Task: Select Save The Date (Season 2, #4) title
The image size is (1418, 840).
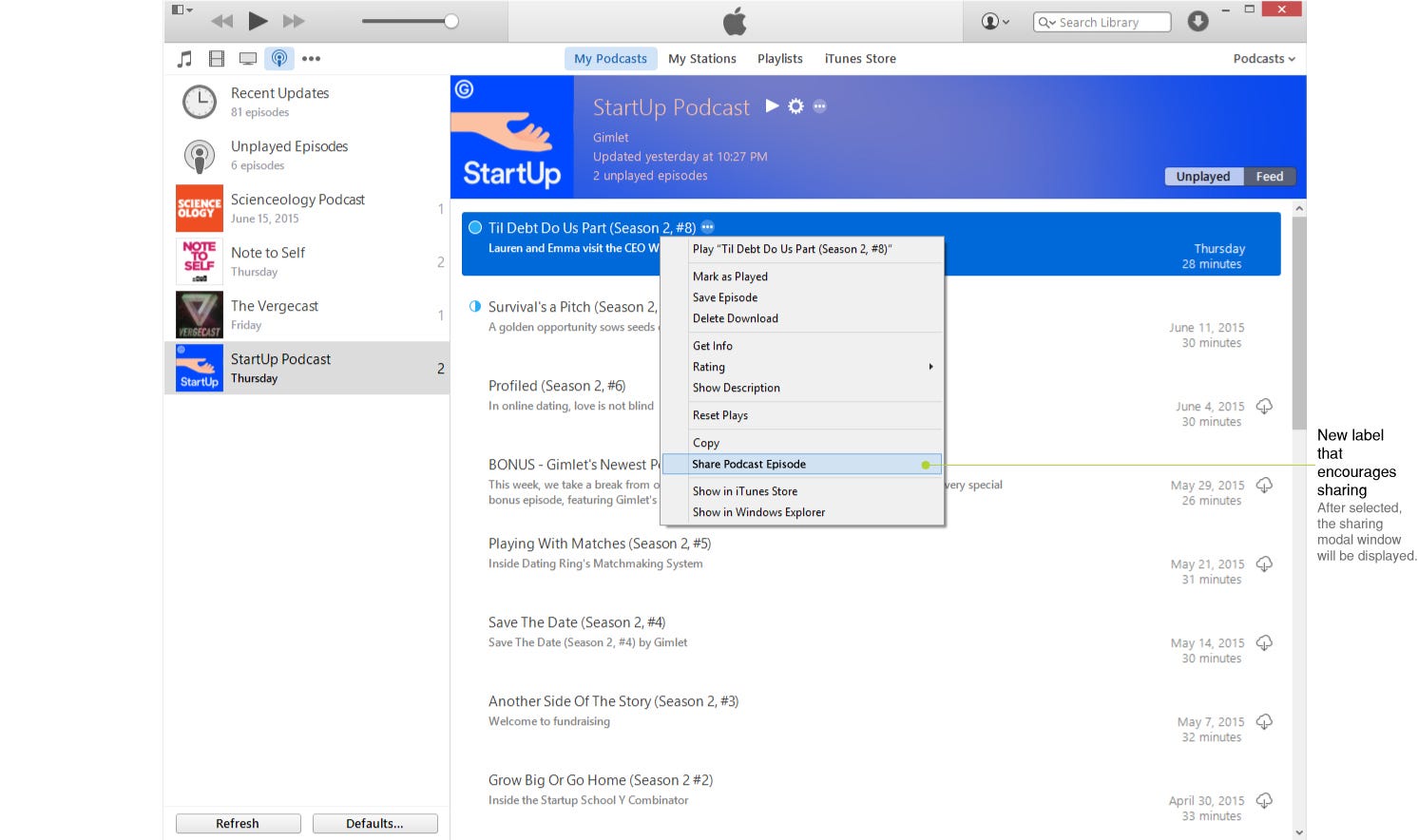Action: click(x=577, y=622)
